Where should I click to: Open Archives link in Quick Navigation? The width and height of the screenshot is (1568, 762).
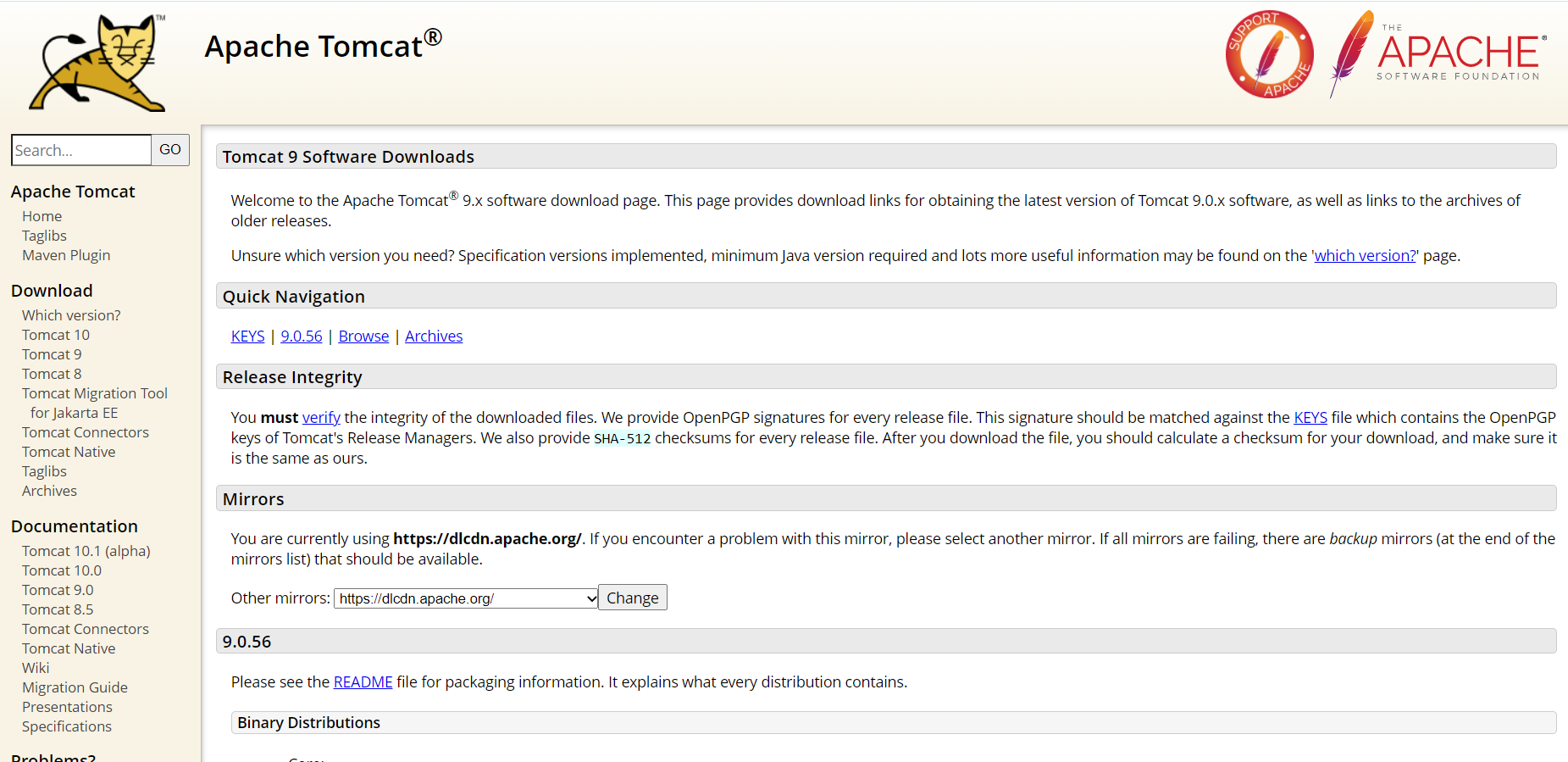pyautogui.click(x=434, y=337)
